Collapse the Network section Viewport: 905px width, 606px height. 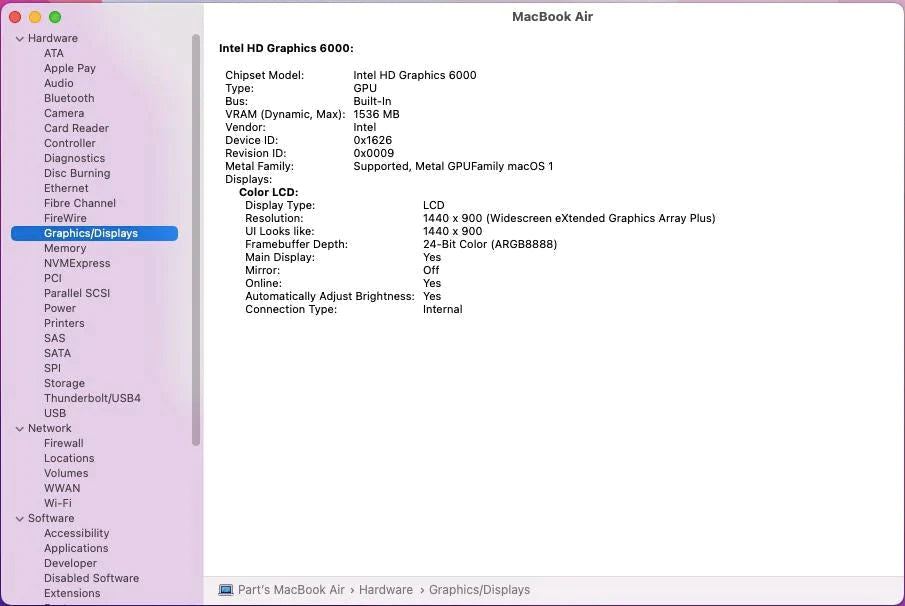(18, 428)
